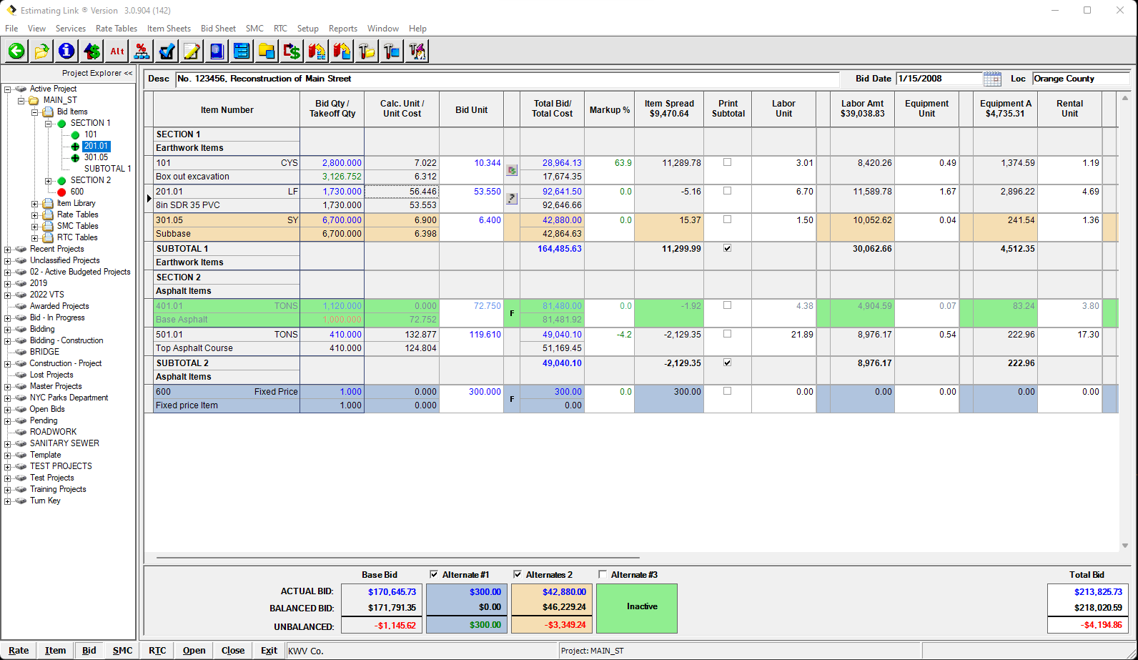Uncheck the Alternate #1 checkbox
The image size is (1138, 660).
click(433, 574)
